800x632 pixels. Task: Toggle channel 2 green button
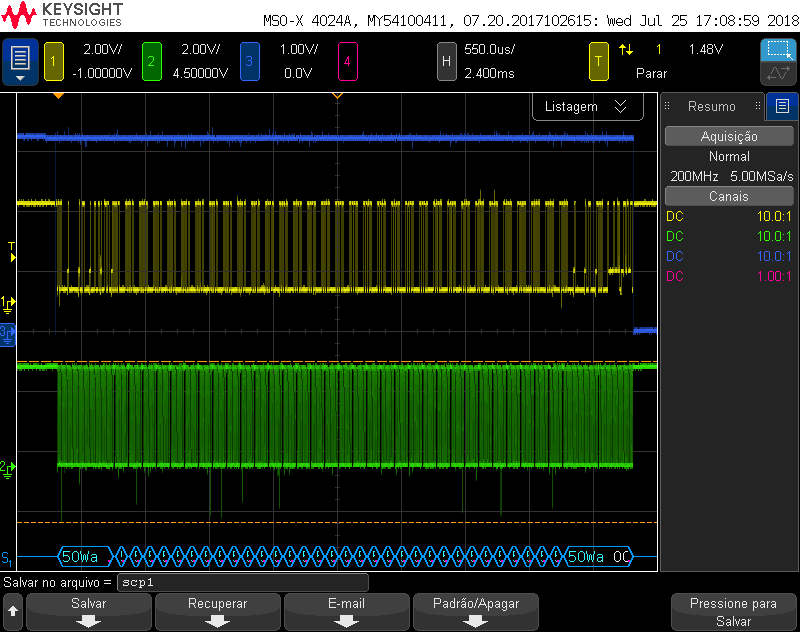pyautogui.click(x=152, y=62)
